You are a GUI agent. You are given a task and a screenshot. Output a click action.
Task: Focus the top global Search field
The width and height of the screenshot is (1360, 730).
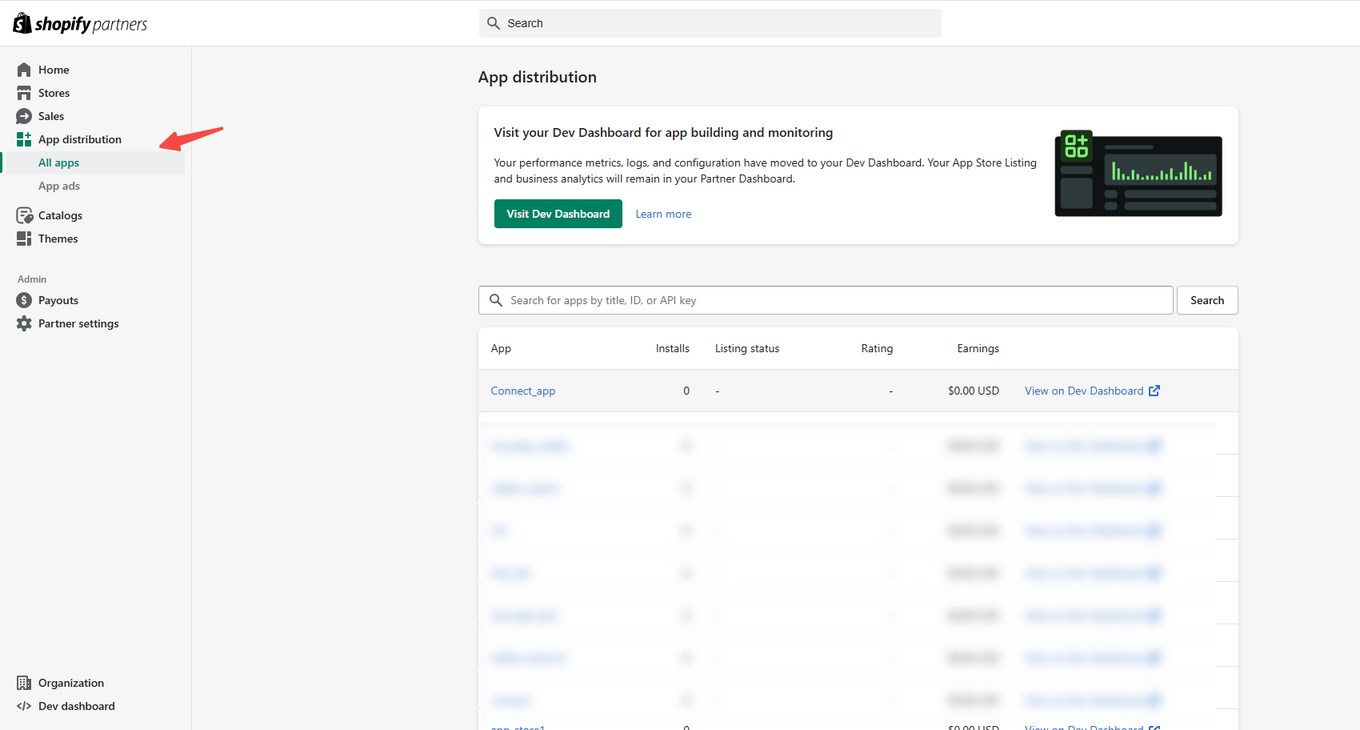point(710,23)
